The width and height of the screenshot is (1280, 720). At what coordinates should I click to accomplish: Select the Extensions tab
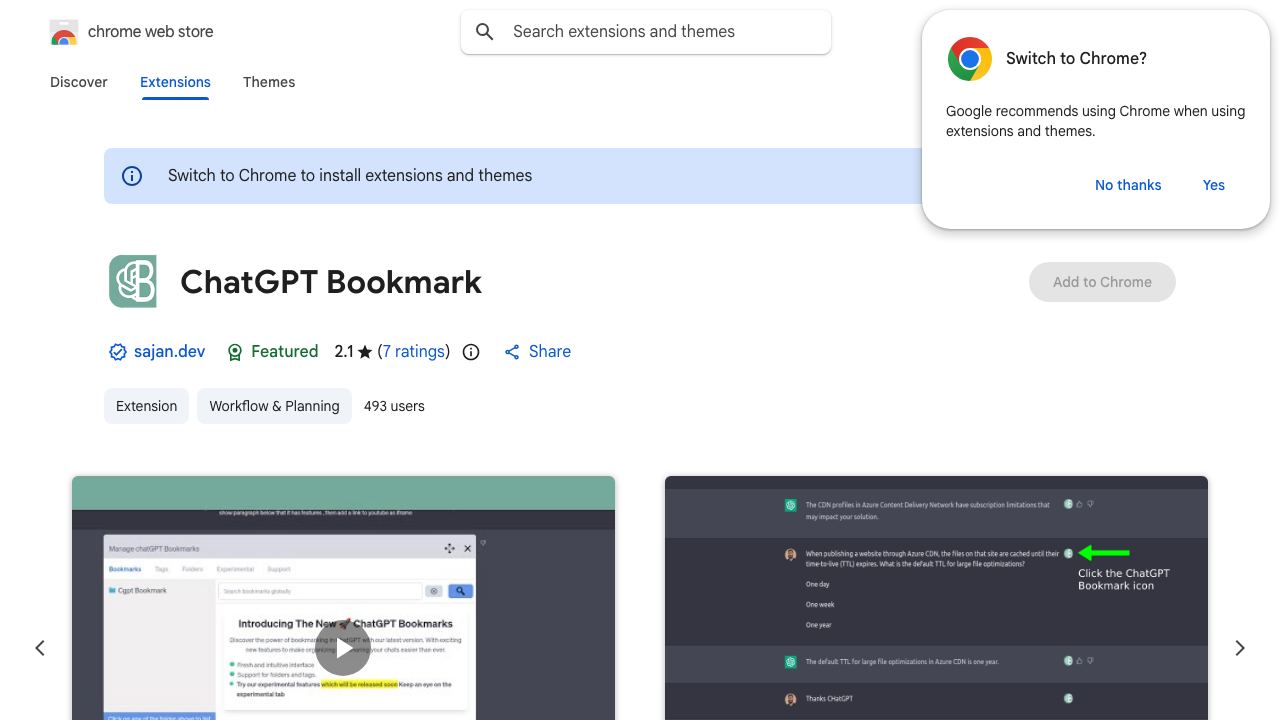click(x=175, y=82)
